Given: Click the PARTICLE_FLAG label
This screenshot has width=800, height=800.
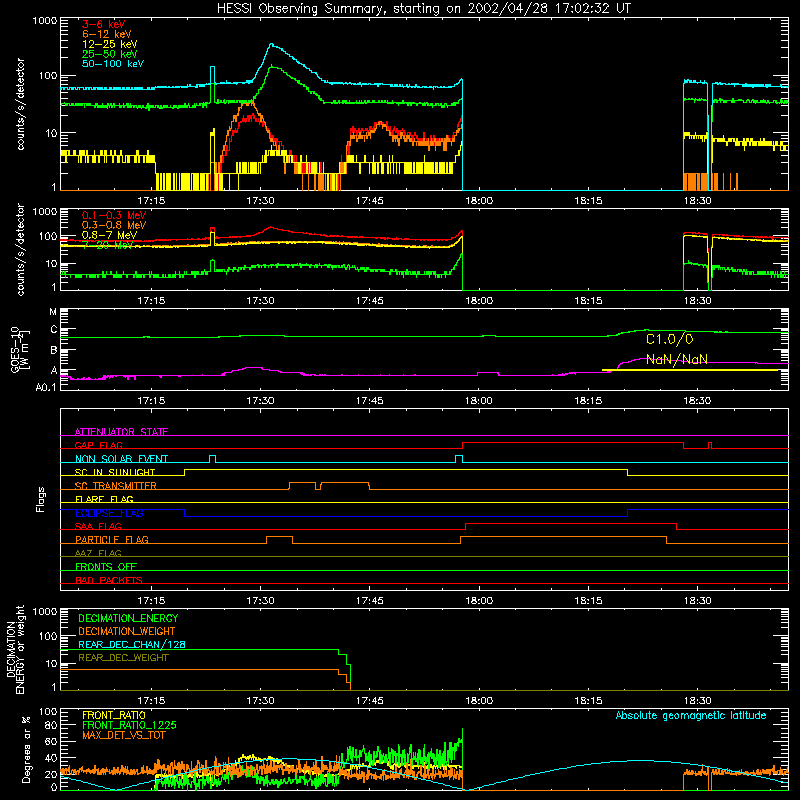Looking at the screenshot, I should [112, 539].
